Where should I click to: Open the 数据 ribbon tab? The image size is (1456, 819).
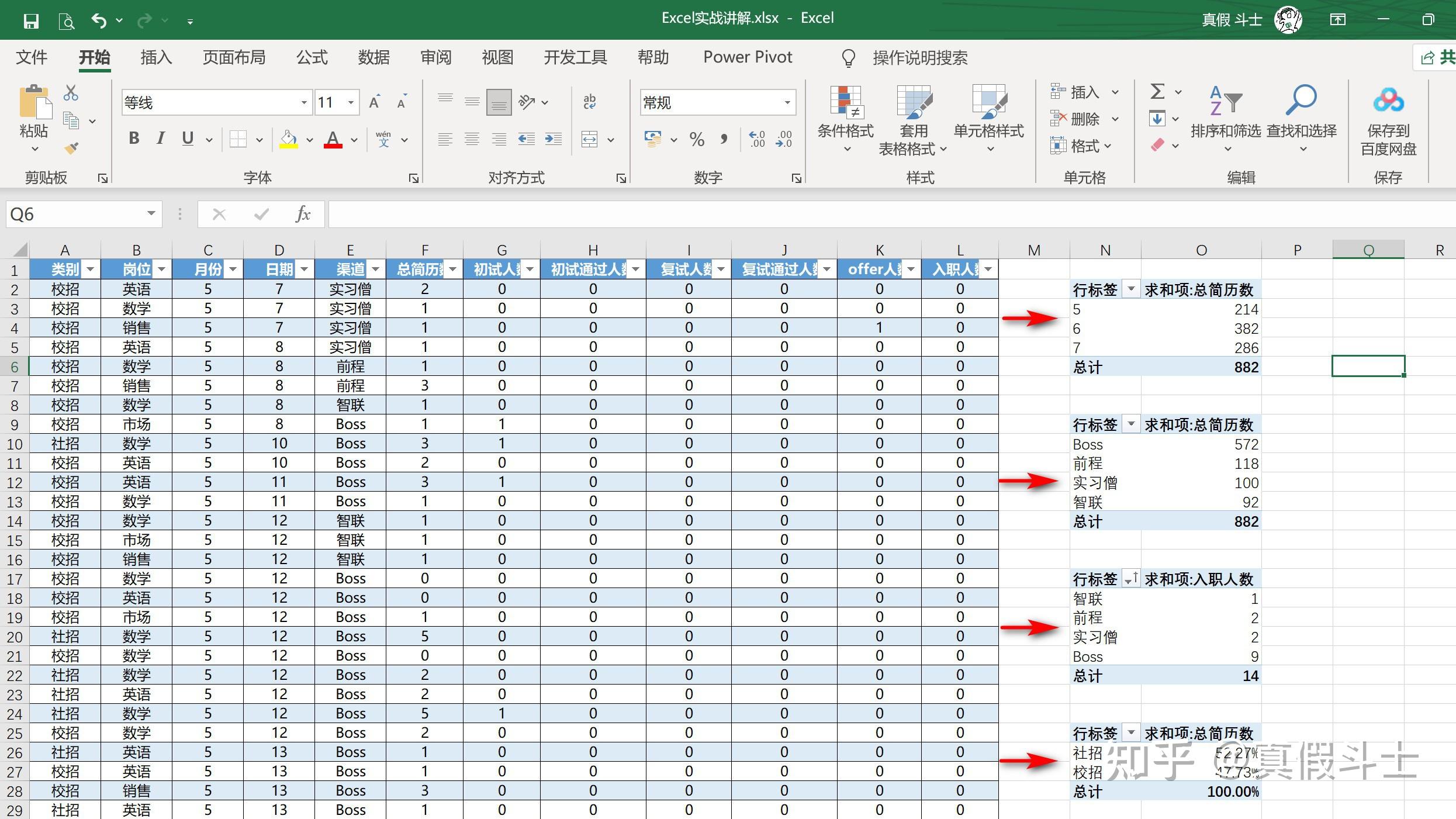pyautogui.click(x=373, y=57)
